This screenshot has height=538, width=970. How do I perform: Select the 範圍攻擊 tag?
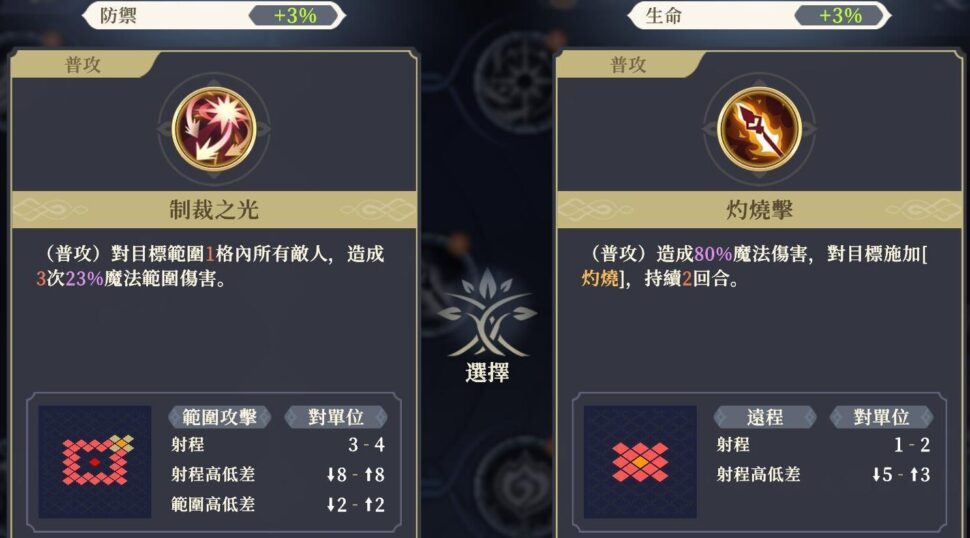(220, 417)
